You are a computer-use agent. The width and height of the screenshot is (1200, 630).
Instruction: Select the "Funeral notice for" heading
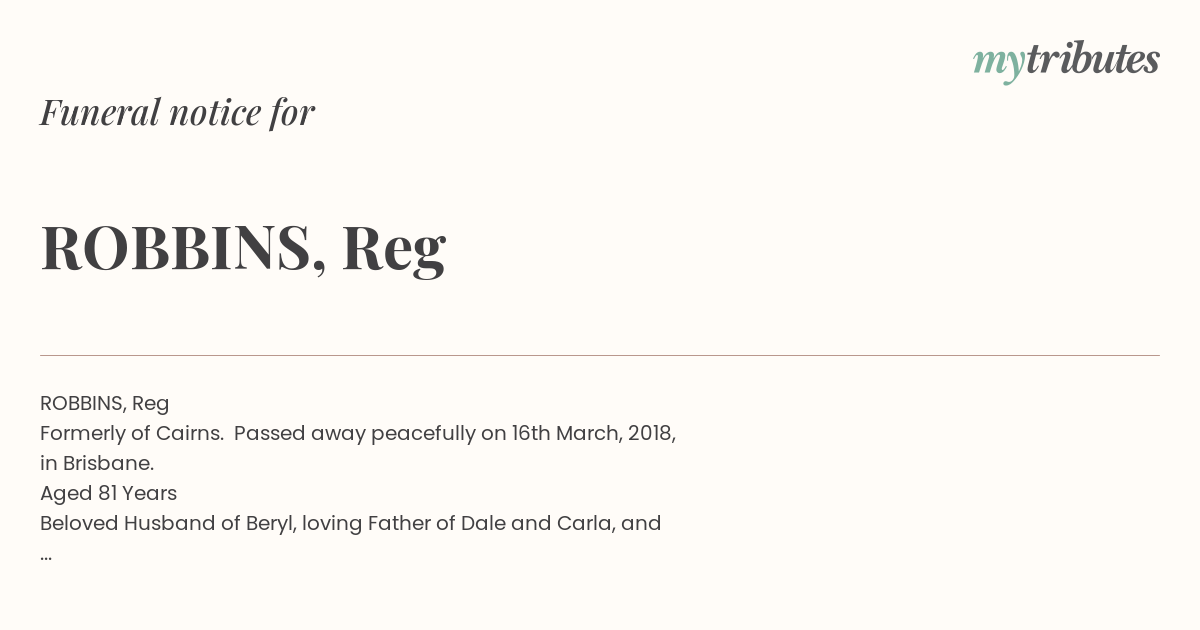click(177, 112)
